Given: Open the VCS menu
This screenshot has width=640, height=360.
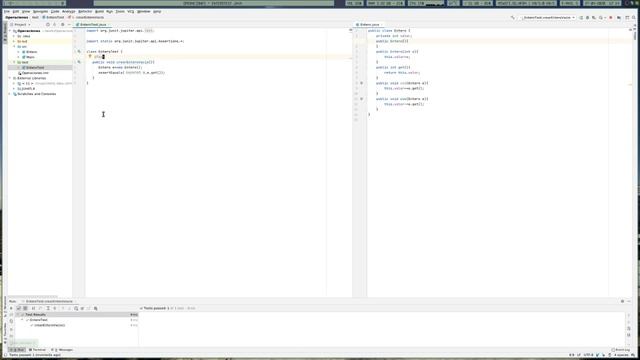Looking at the screenshot, I should [x=131, y=11].
